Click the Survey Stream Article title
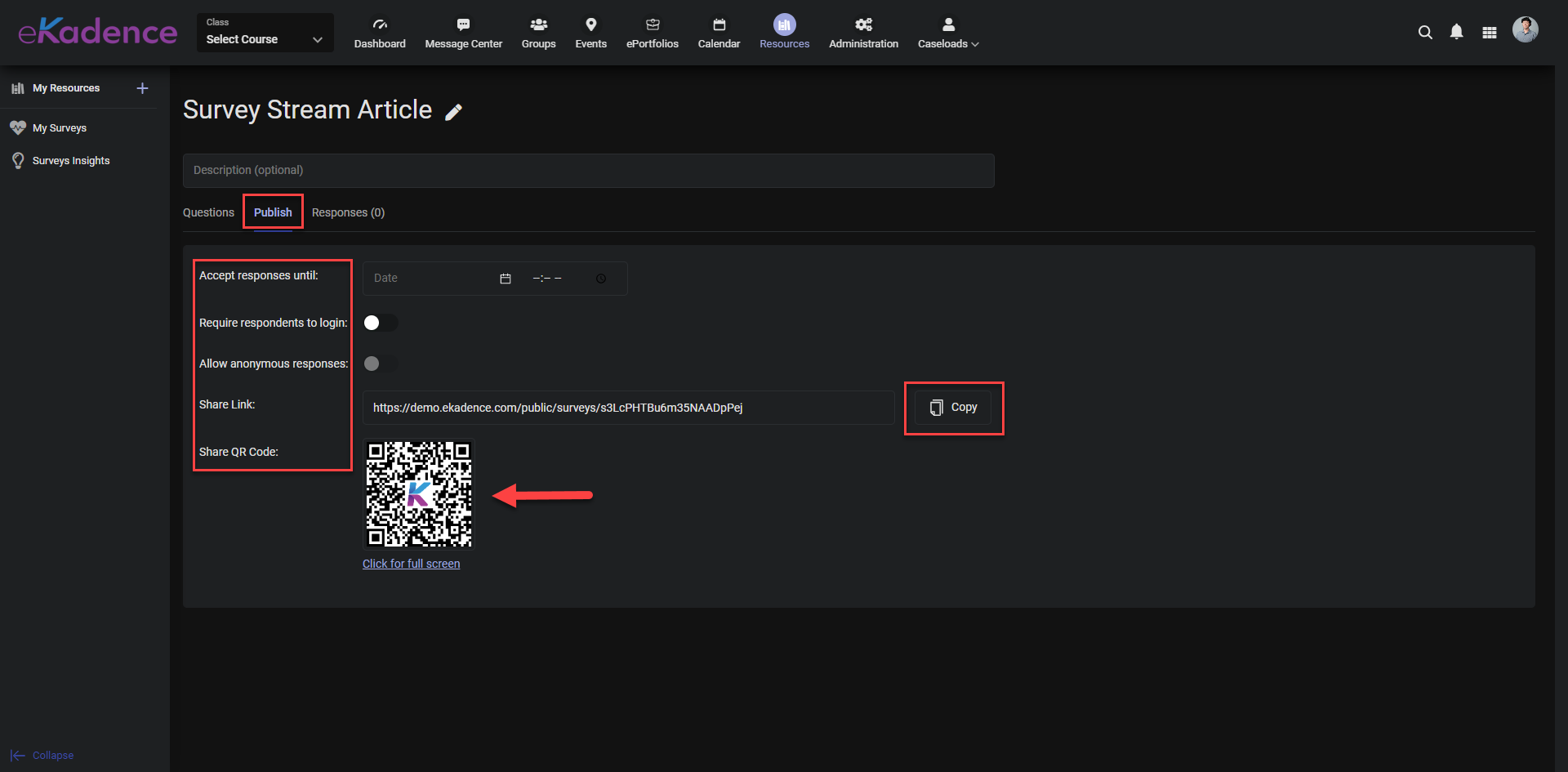Screen dimensions: 1568x772 [307, 109]
